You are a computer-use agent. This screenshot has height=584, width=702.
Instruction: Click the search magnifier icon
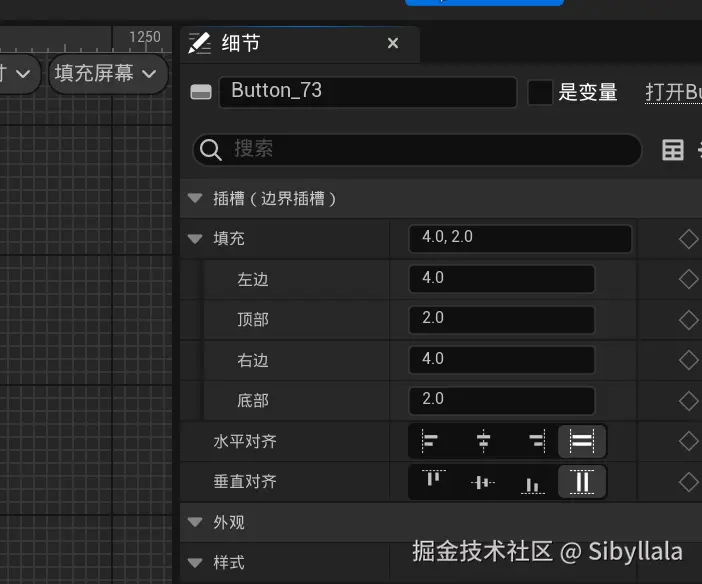[210, 150]
